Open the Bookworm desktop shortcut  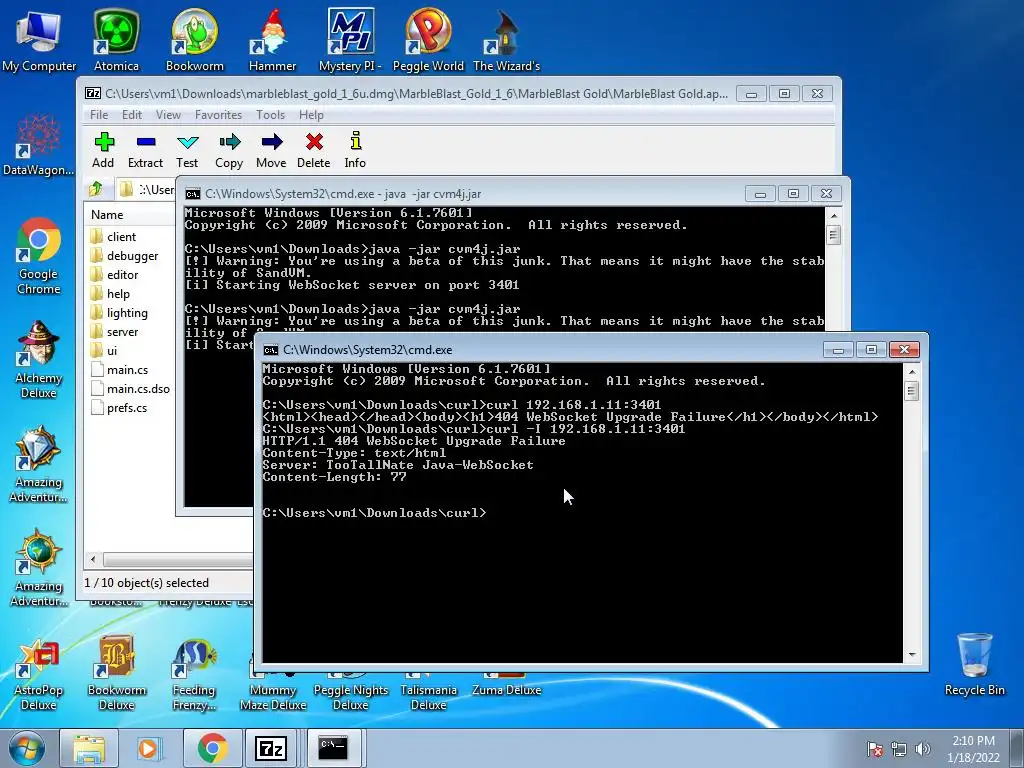[195, 40]
